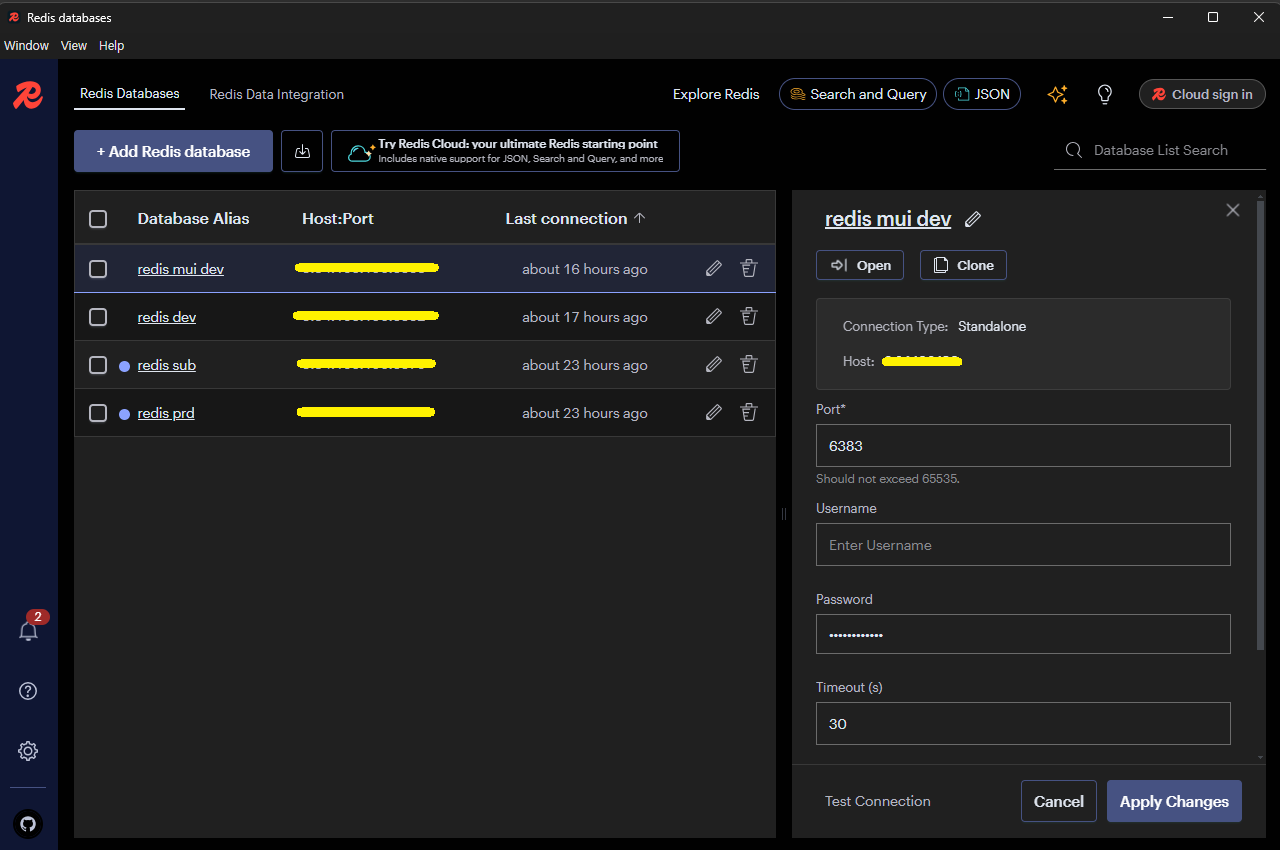Open the settings gear icon
The height and width of the screenshot is (850, 1280).
point(28,751)
